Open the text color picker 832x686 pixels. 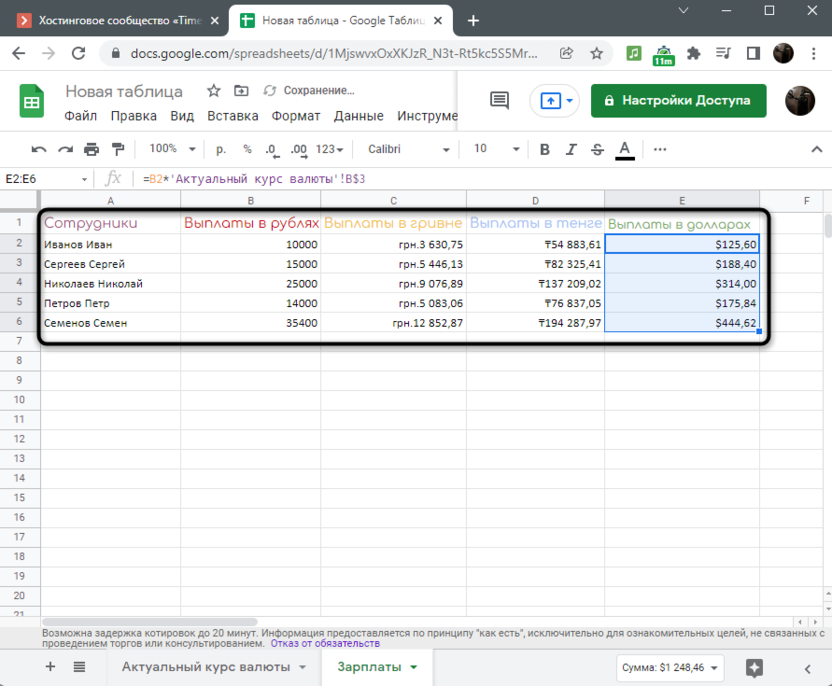[625, 150]
